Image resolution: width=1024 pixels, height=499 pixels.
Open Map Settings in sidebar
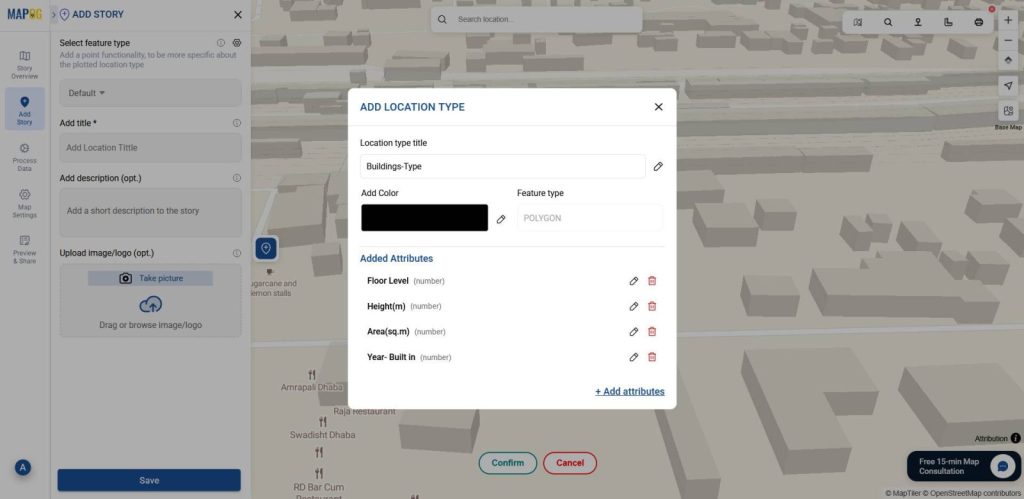pos(25,203)
